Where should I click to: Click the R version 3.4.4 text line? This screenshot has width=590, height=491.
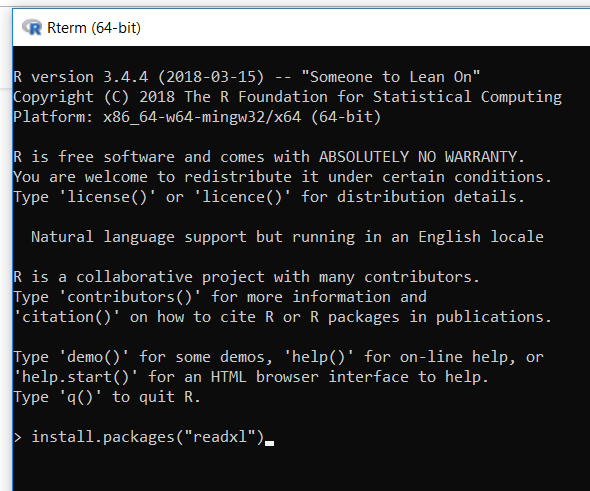click(x=246, y=77)
